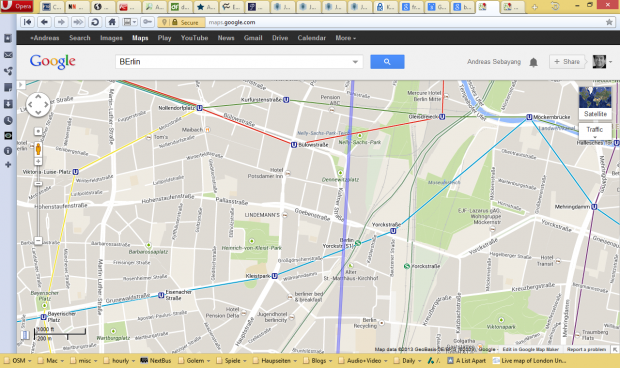Open YouTube from Google bar
This screenshot has height=368, width=620.
(194, 38)
